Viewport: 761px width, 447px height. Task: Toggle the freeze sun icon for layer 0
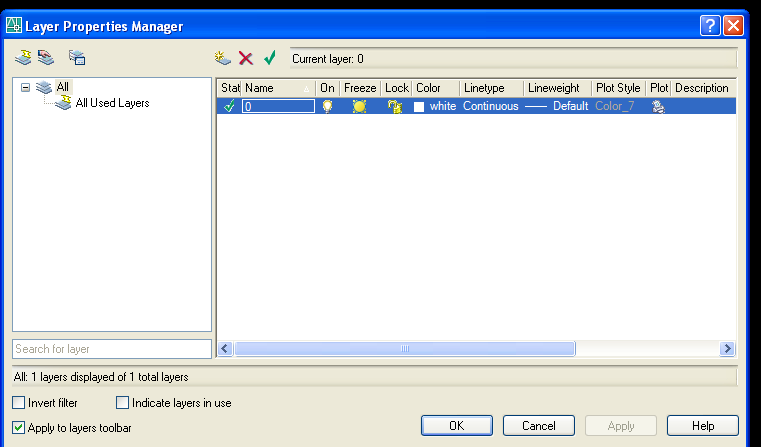click(359, 106)
